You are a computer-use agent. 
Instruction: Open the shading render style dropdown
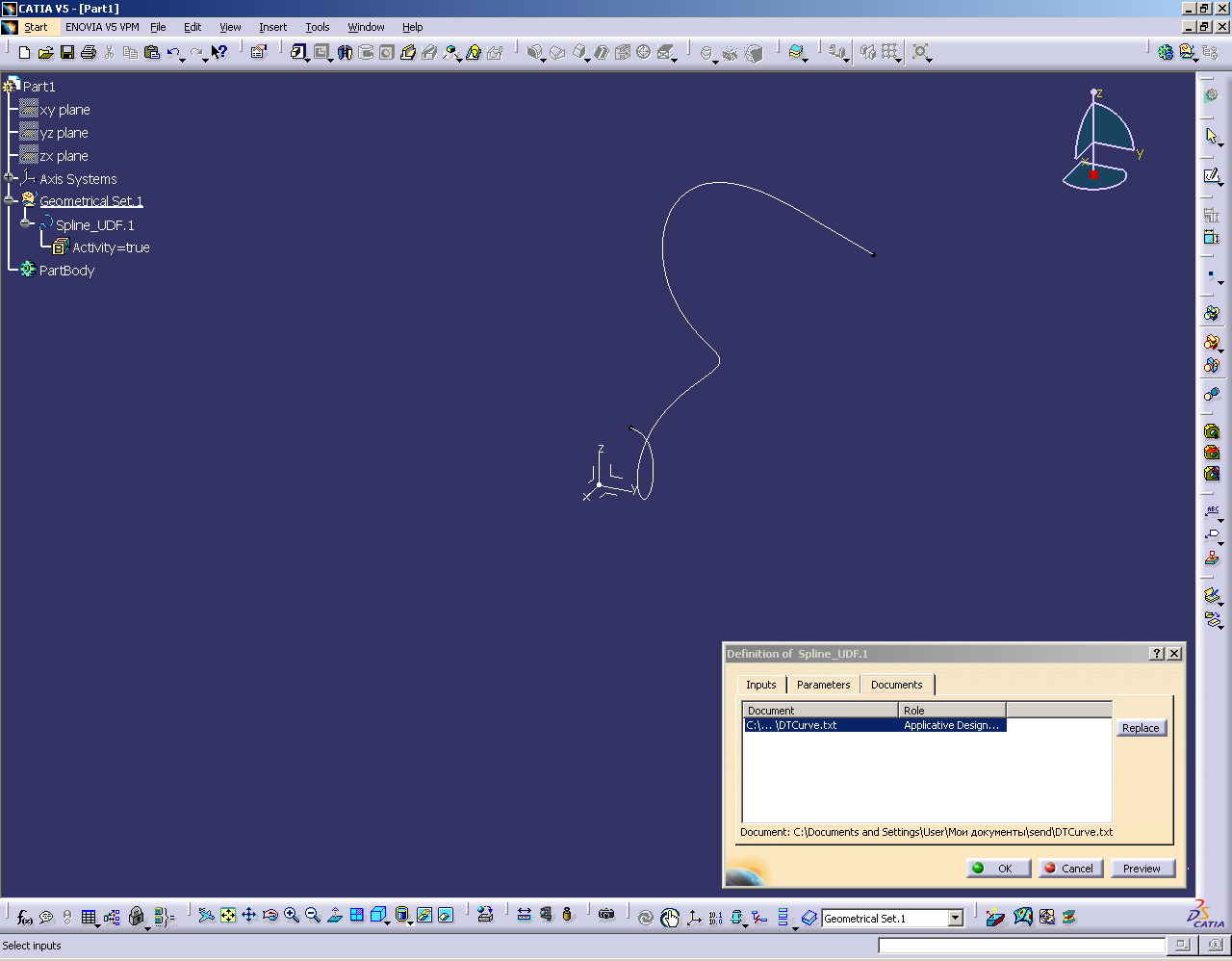tap(410, 923)
